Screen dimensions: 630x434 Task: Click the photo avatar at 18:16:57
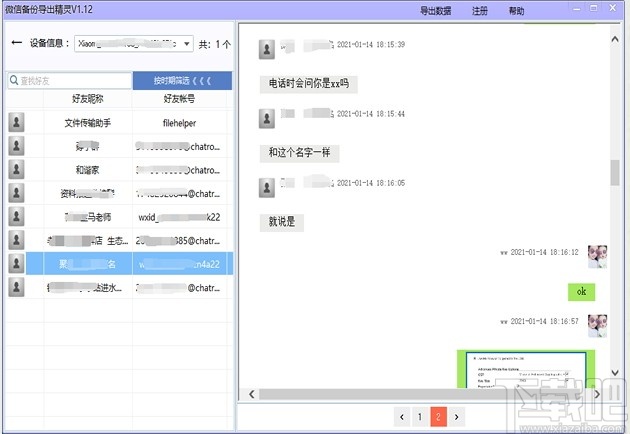(x=597, y=326)
